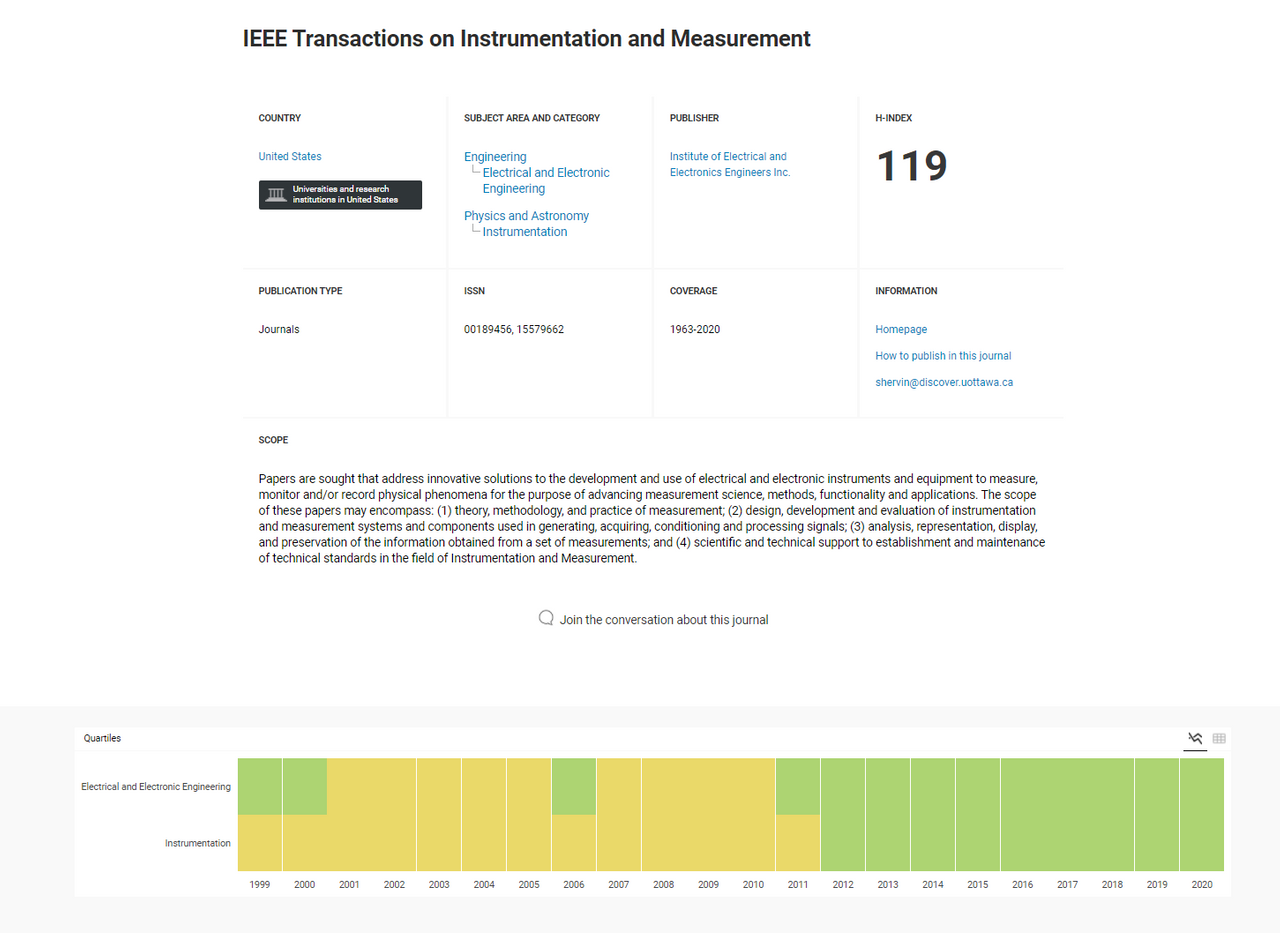Open the United States country link
The height and width of the screenshot is (933, 1280).
(290, 156)
